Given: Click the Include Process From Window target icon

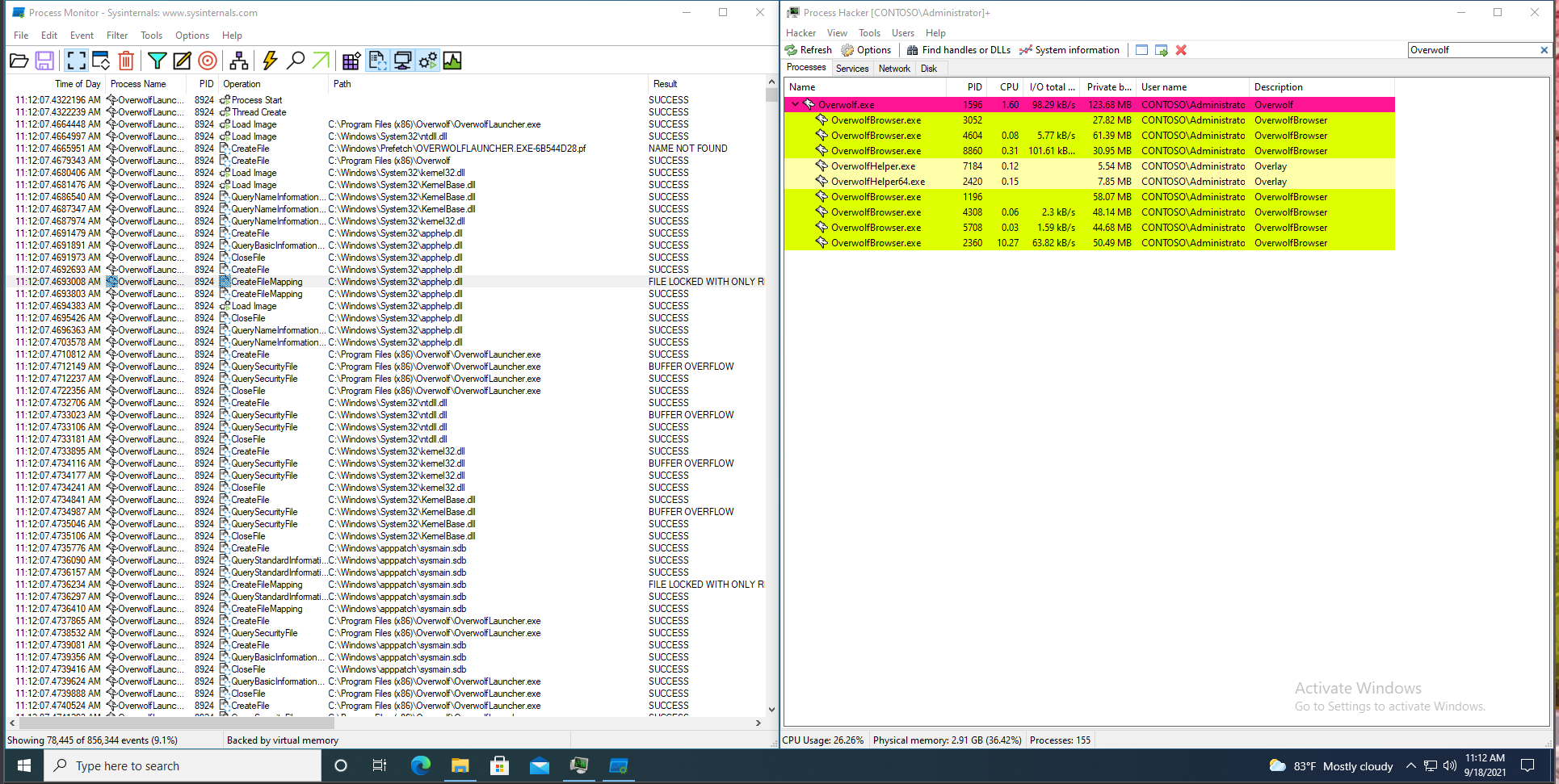Looking at the screenshot, I should coord(208,61).
